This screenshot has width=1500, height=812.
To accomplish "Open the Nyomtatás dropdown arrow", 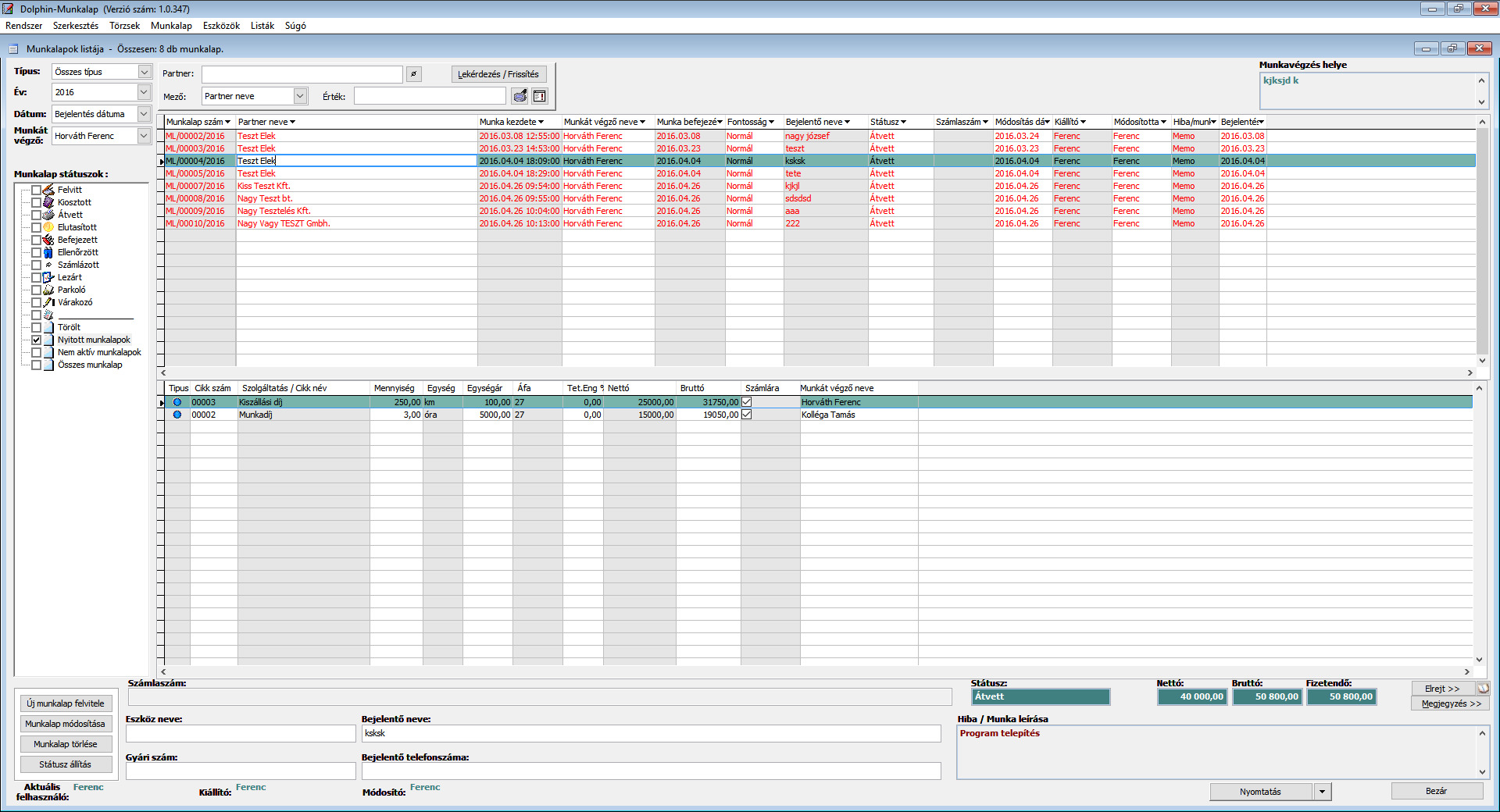I will click(x=1323, y=792).
